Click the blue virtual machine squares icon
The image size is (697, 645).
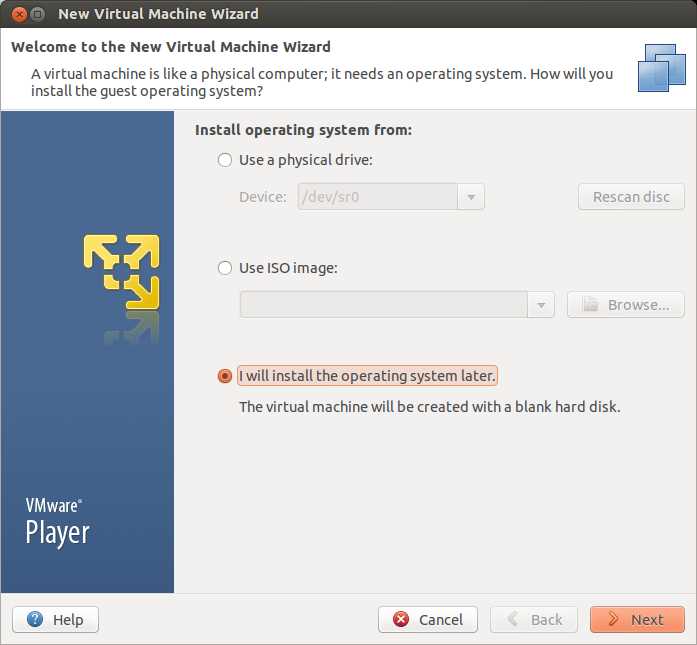661,68
